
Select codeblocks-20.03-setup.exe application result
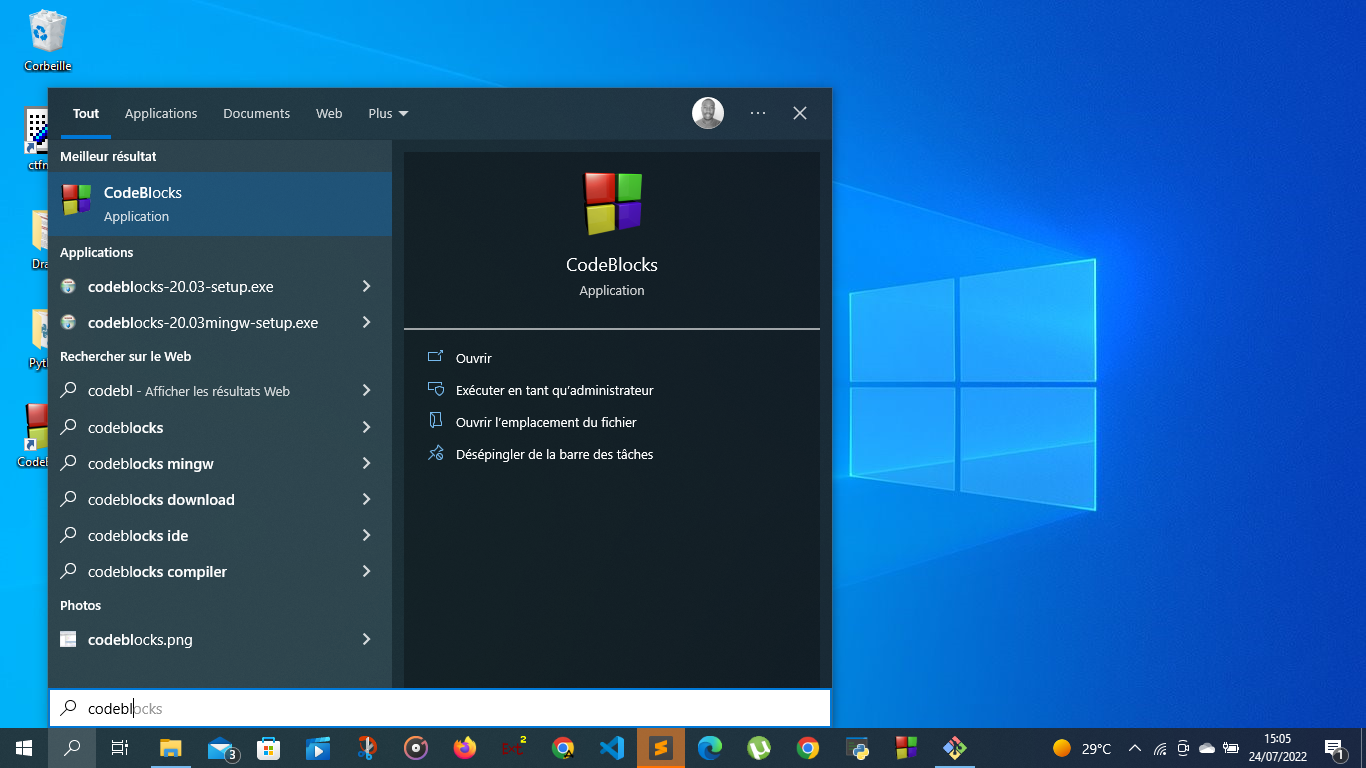(x=200, y=286)
